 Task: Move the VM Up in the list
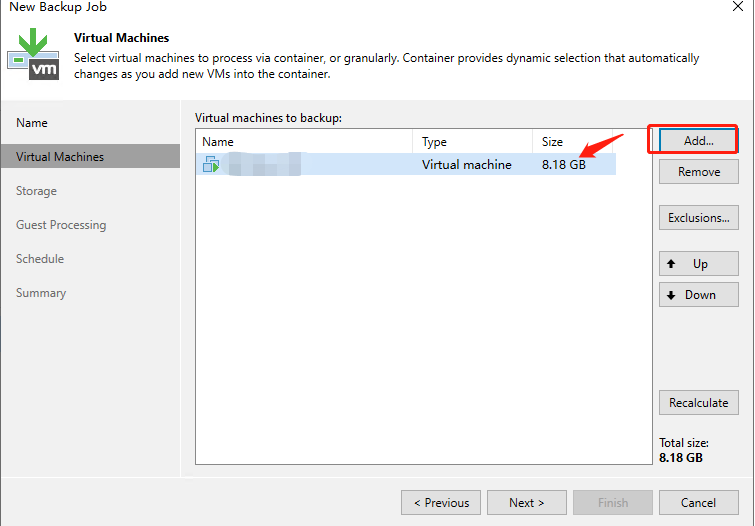pyautogui.click(x=698, y=263)
